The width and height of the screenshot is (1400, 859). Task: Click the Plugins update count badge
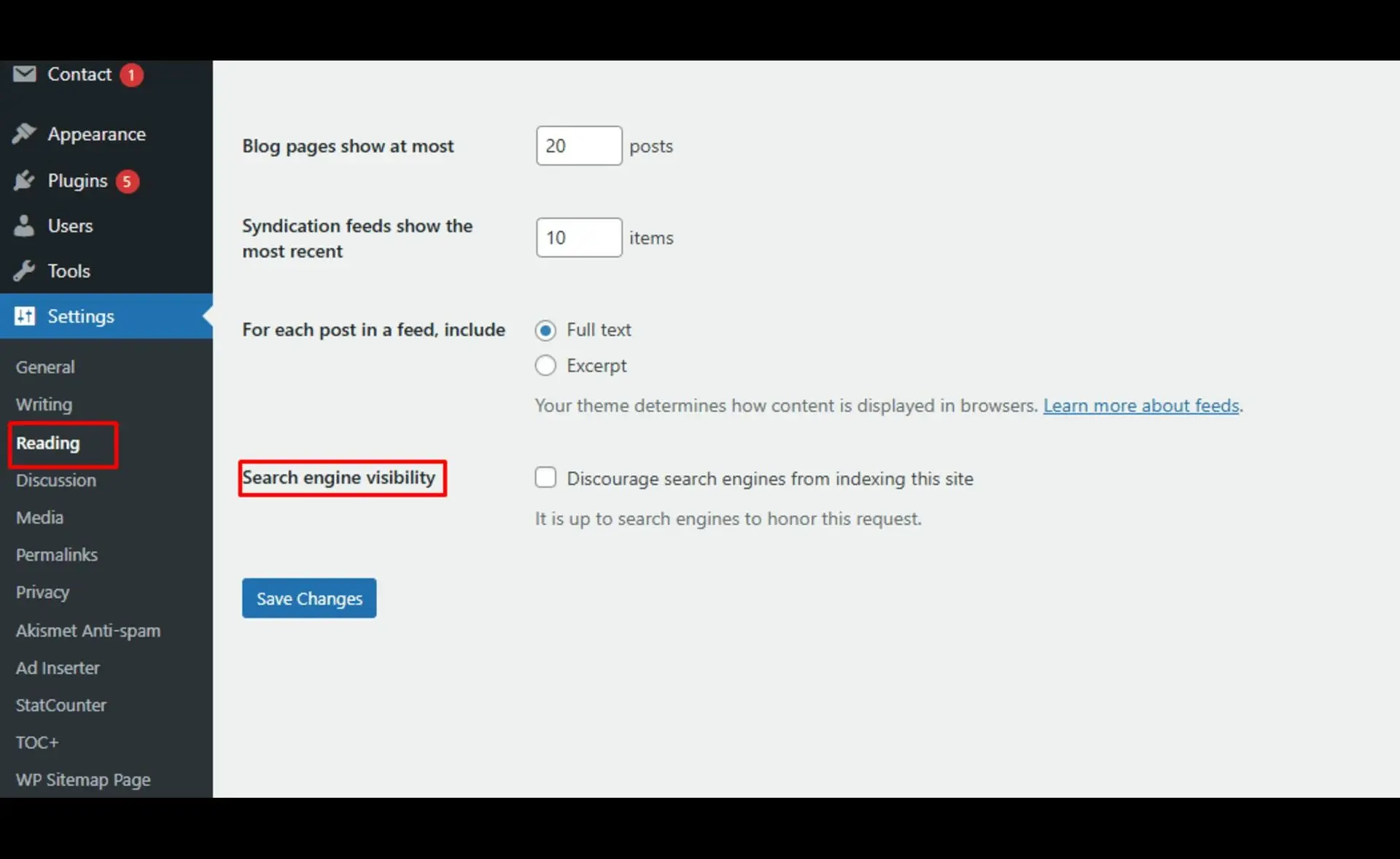click(127, 182)
